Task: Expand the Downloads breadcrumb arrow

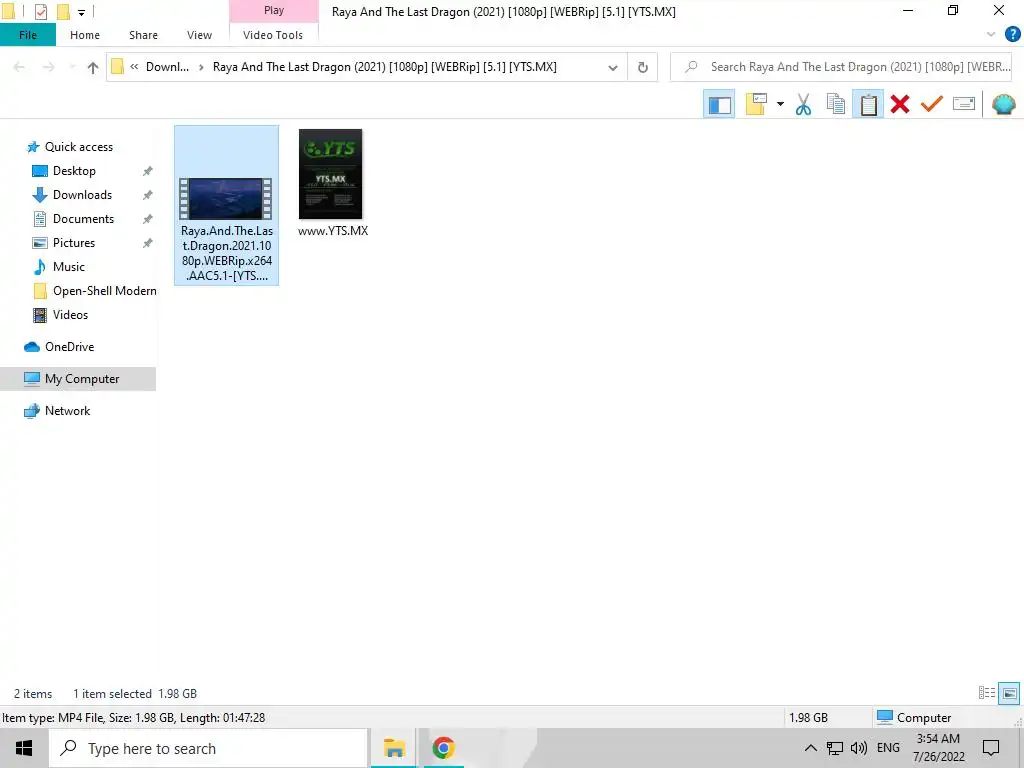Action: tap(201, 67)
